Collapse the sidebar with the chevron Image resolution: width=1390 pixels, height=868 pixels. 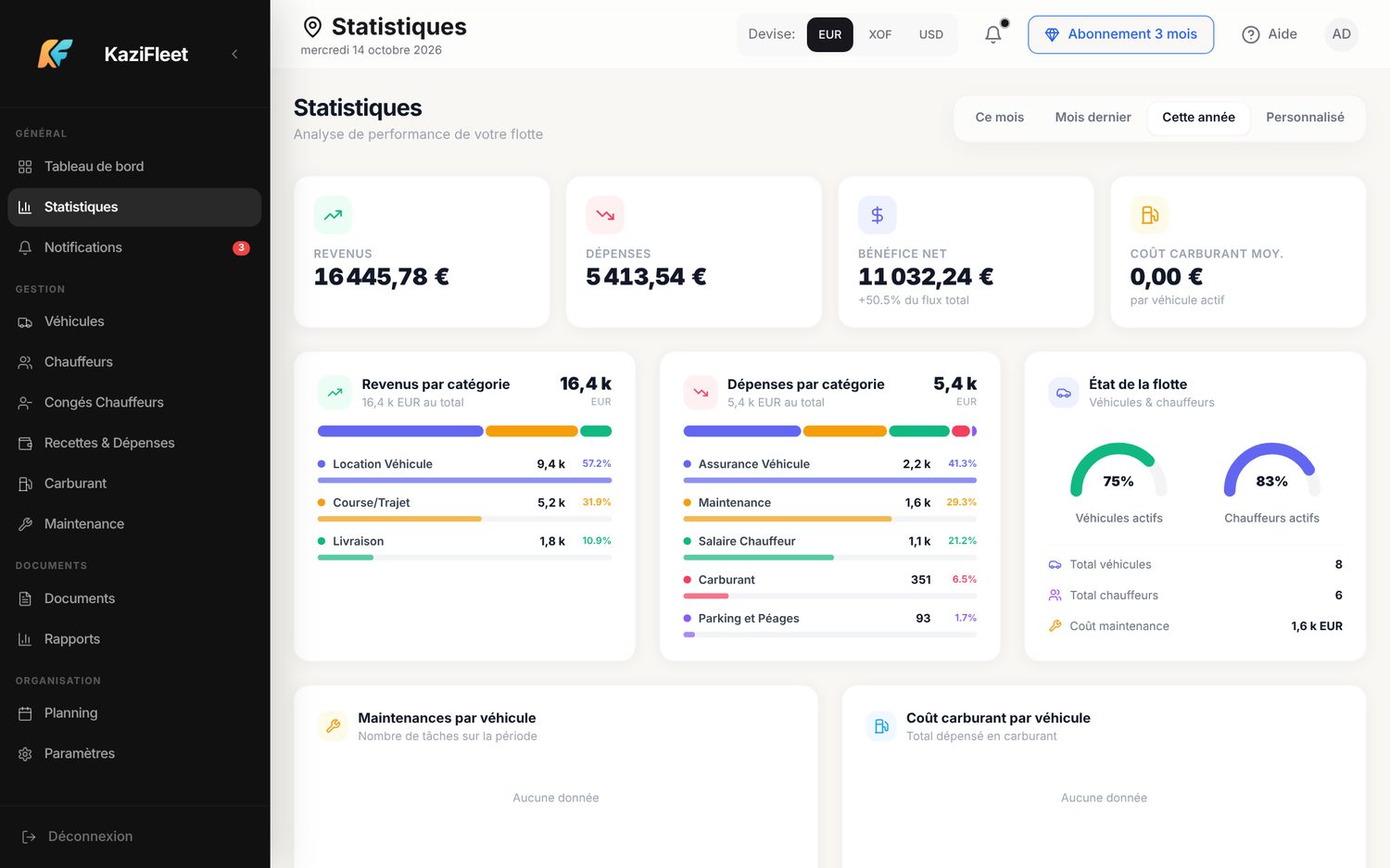(234, 54)
